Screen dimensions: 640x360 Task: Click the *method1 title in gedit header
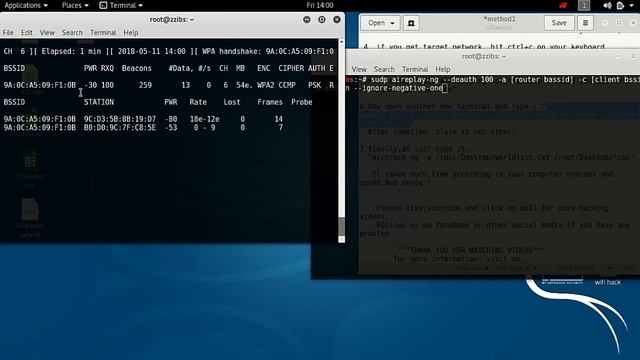(x=499, y=19)
